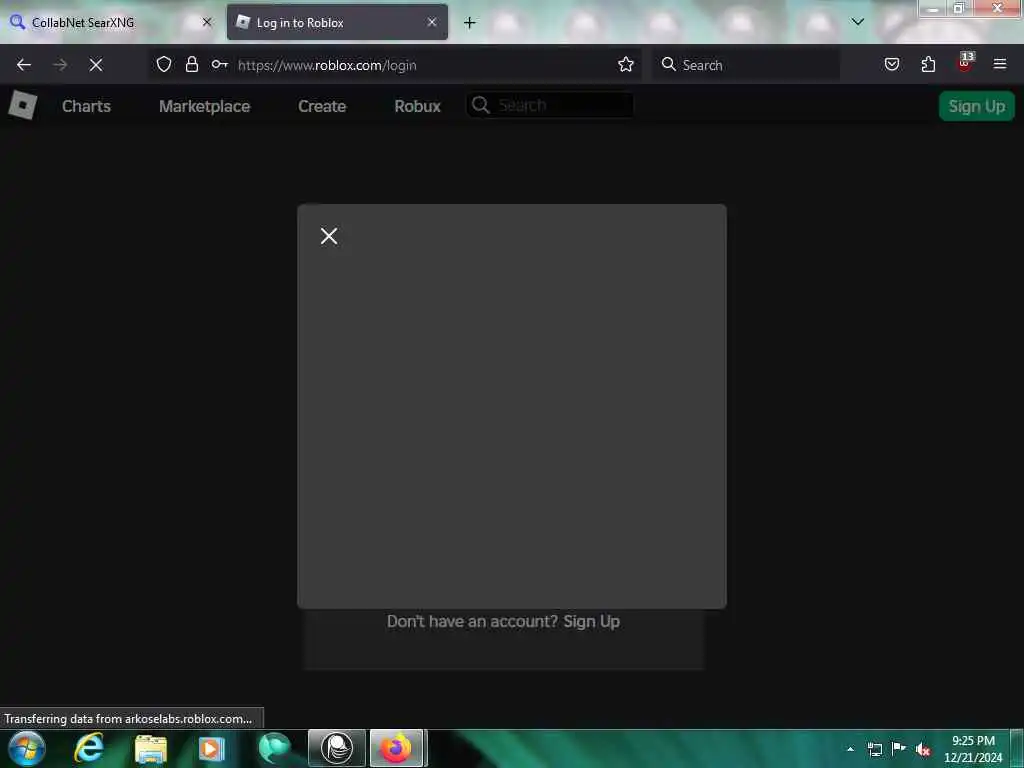
Task: Stop loading the page
Action: [x=96, y=65]
